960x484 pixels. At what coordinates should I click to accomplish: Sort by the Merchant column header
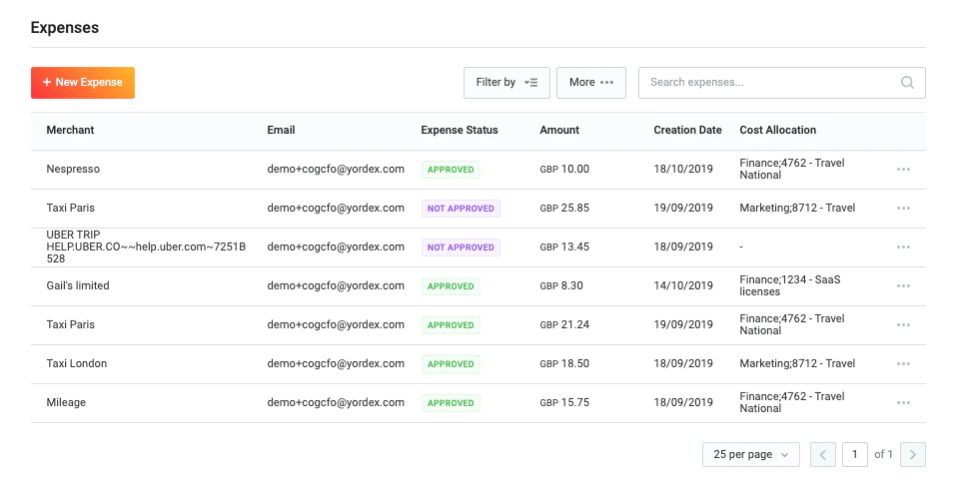pyautogui.click(x=70, y=130)
